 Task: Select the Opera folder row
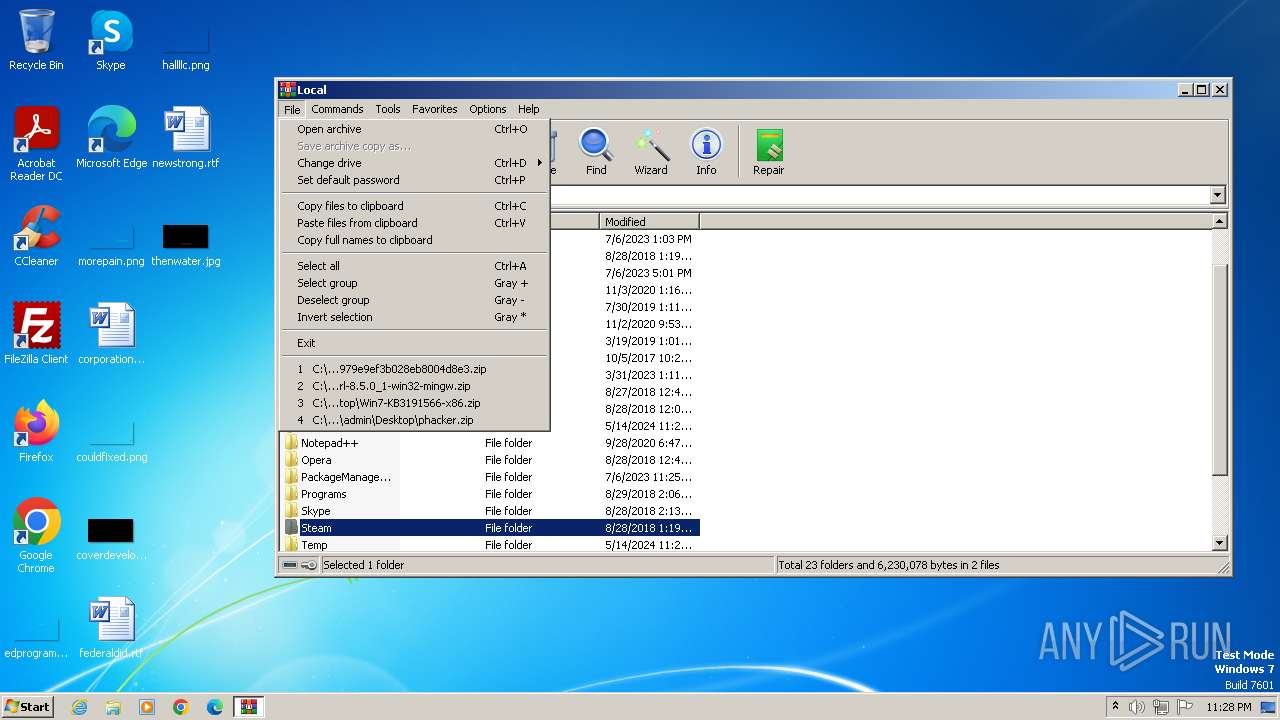point(490,460)
